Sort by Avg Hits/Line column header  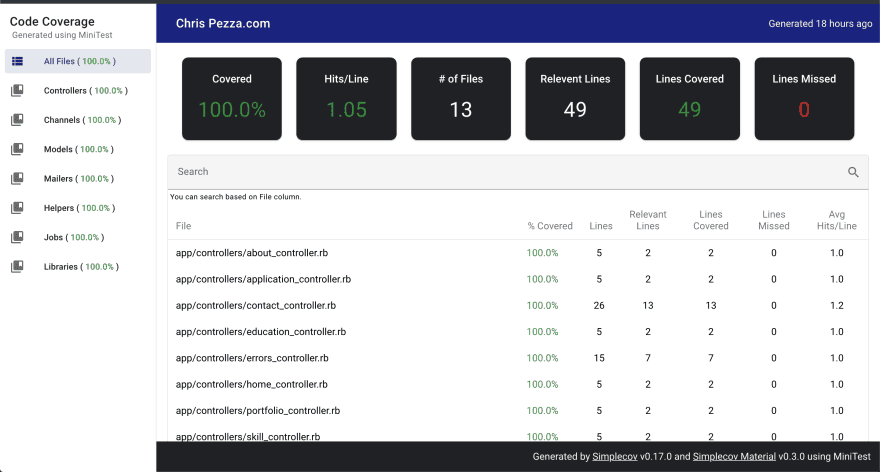click(837, 220)
